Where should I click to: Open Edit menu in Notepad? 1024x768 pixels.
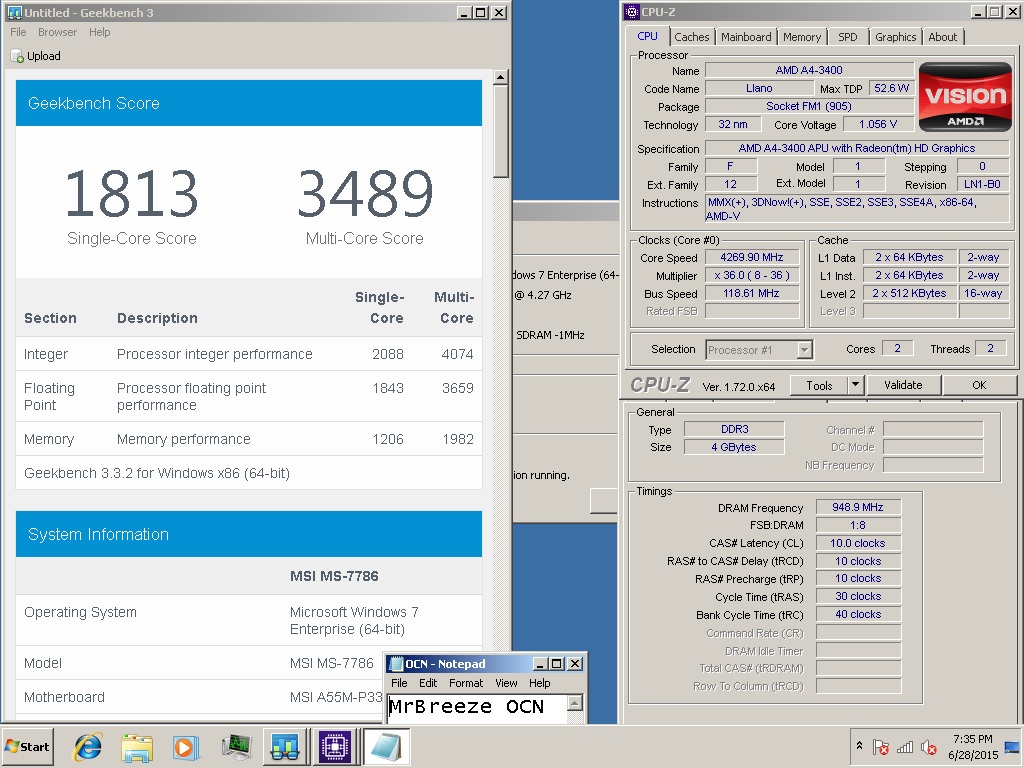[x=428, y=683]
